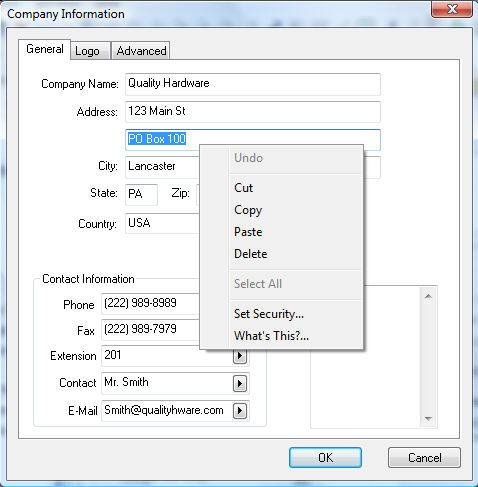Confirm with the OK button
This screenshot has height=487, width=478.
(x=325, y=457)
